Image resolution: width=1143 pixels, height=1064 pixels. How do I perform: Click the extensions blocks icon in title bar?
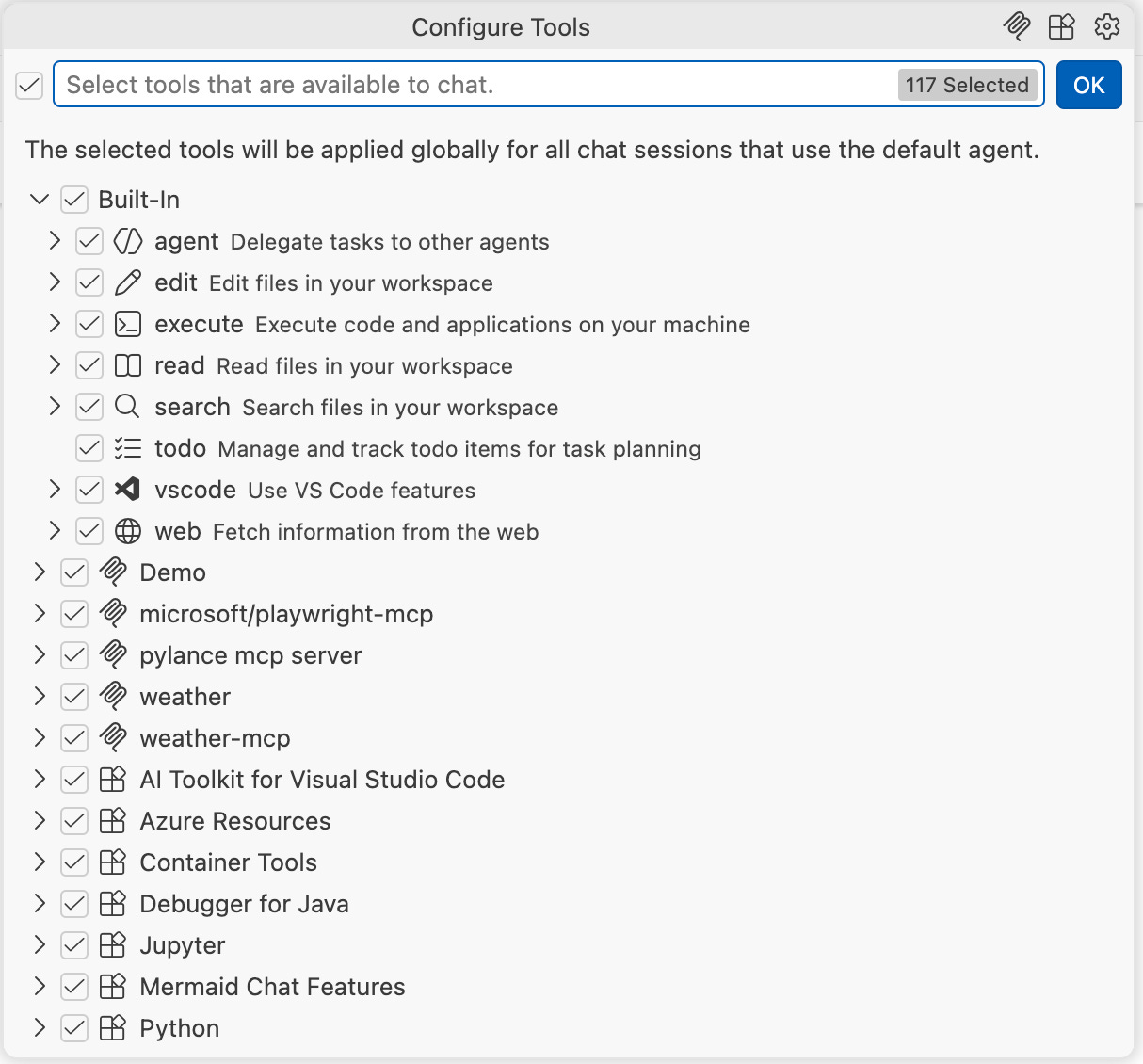(x=1061, y=26)
